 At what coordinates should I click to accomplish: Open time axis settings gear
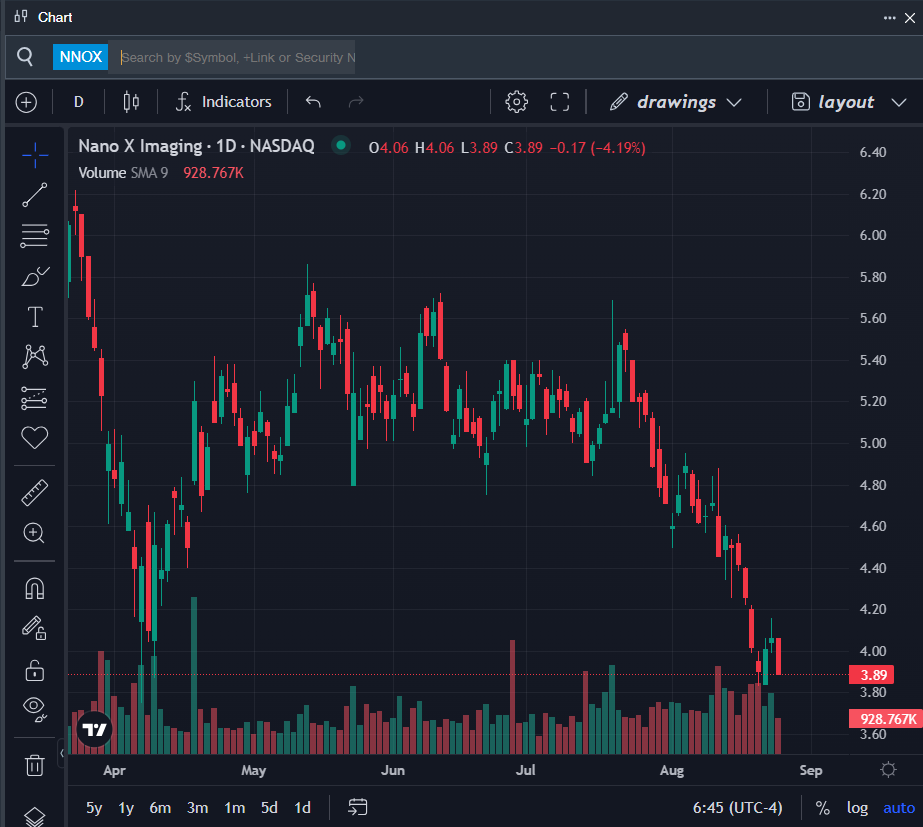tap(888, 769)
